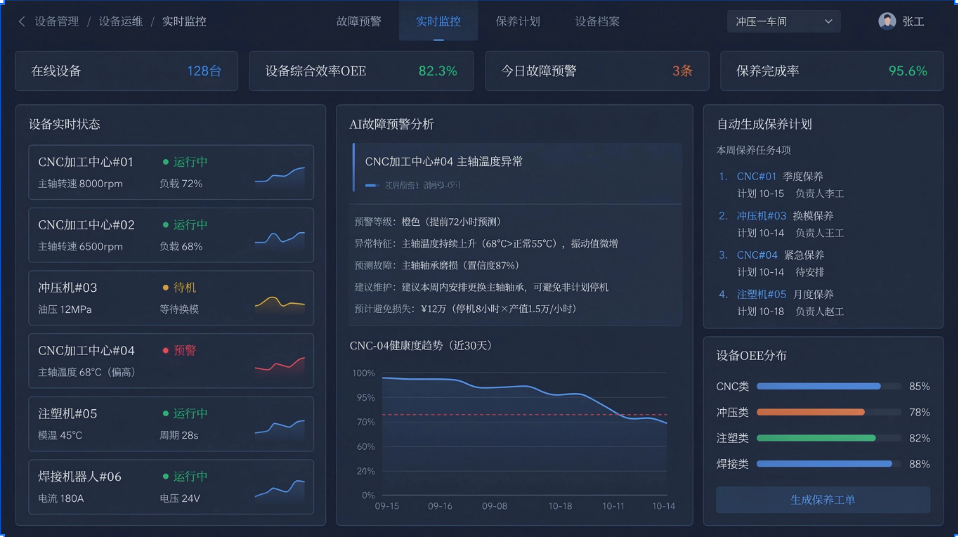Click orange standby dot of 冲压机#03
Screen dimensions: 958x537
point(165,288)
